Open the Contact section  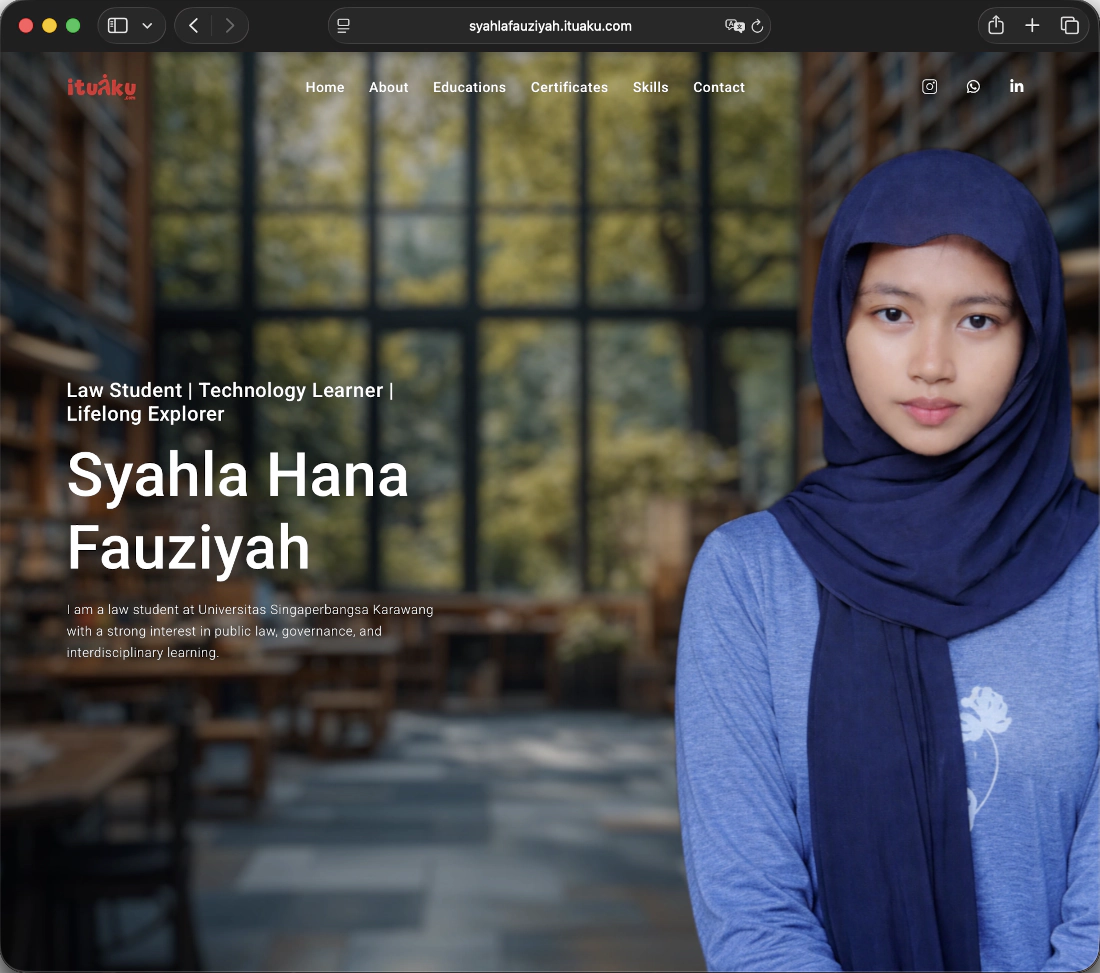(719, 87)
